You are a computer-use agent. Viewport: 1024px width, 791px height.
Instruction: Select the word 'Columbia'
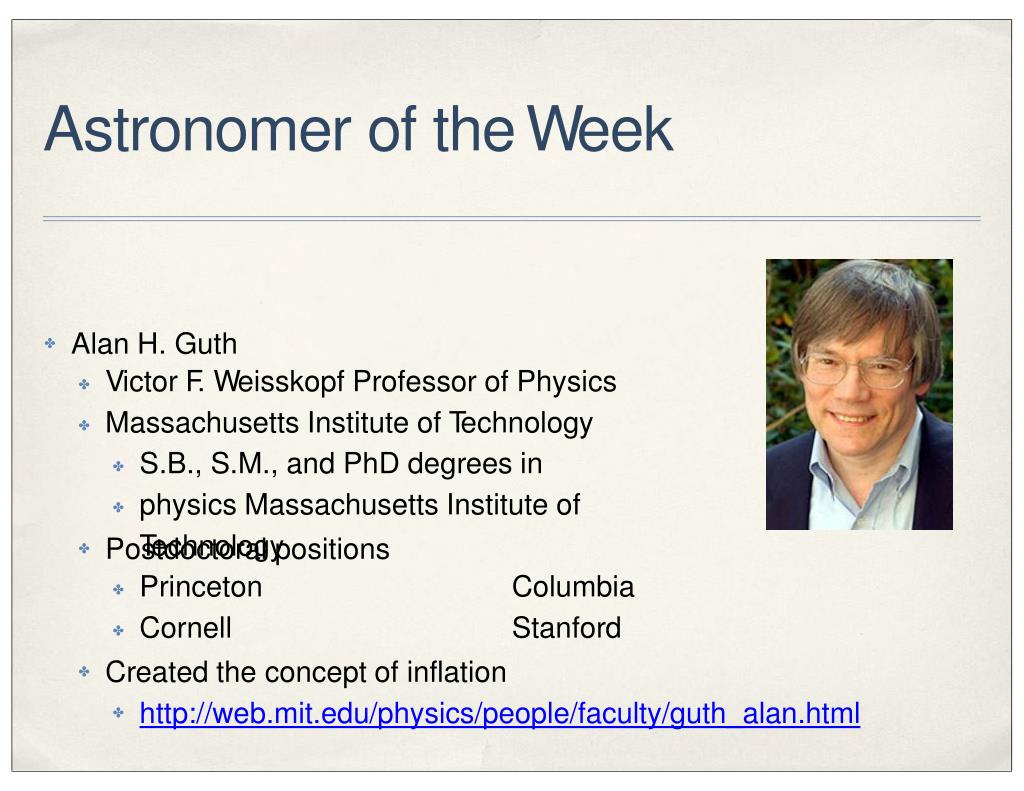click(573, 587)
